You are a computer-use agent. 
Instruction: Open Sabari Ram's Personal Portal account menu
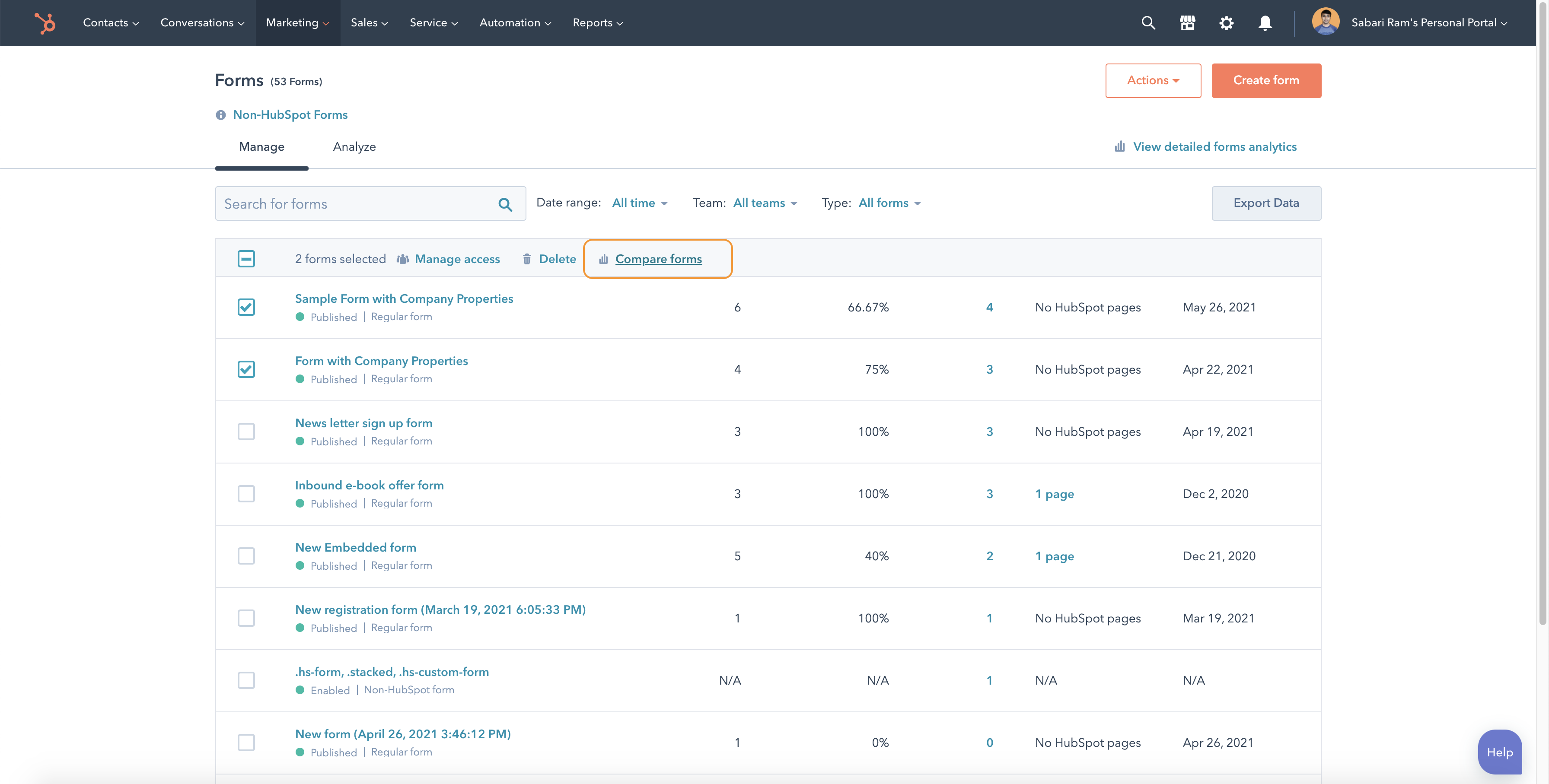pos(1429,23)
